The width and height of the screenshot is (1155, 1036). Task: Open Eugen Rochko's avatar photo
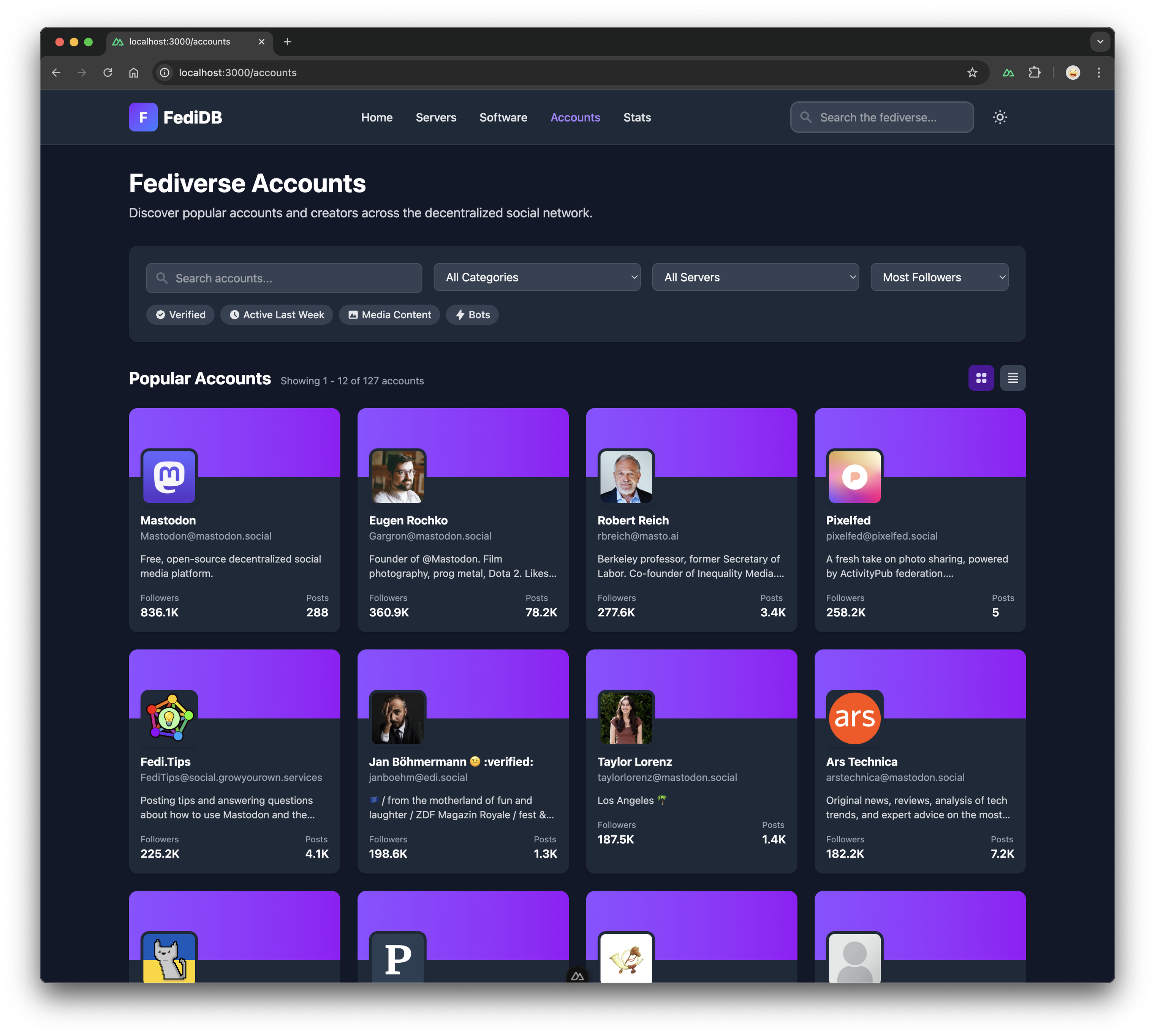(x=397, y=477)
